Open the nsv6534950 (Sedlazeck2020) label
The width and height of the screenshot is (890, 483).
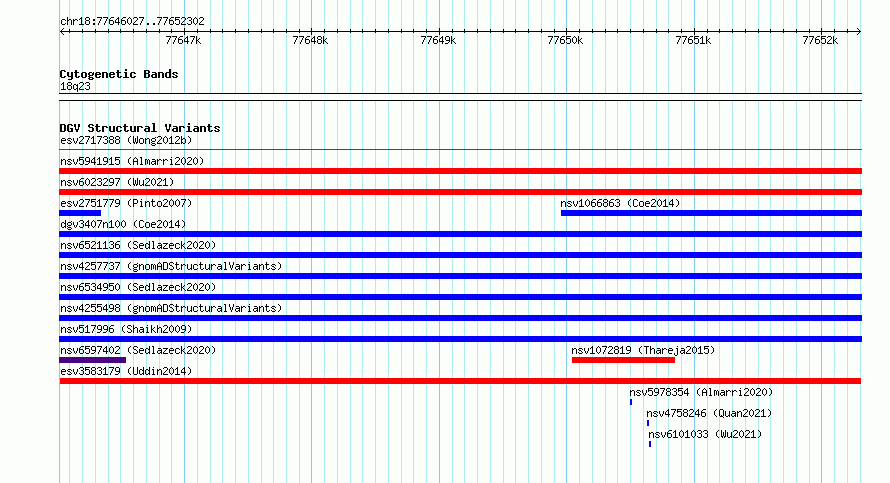pyautogui.click(x=138, y=287)
